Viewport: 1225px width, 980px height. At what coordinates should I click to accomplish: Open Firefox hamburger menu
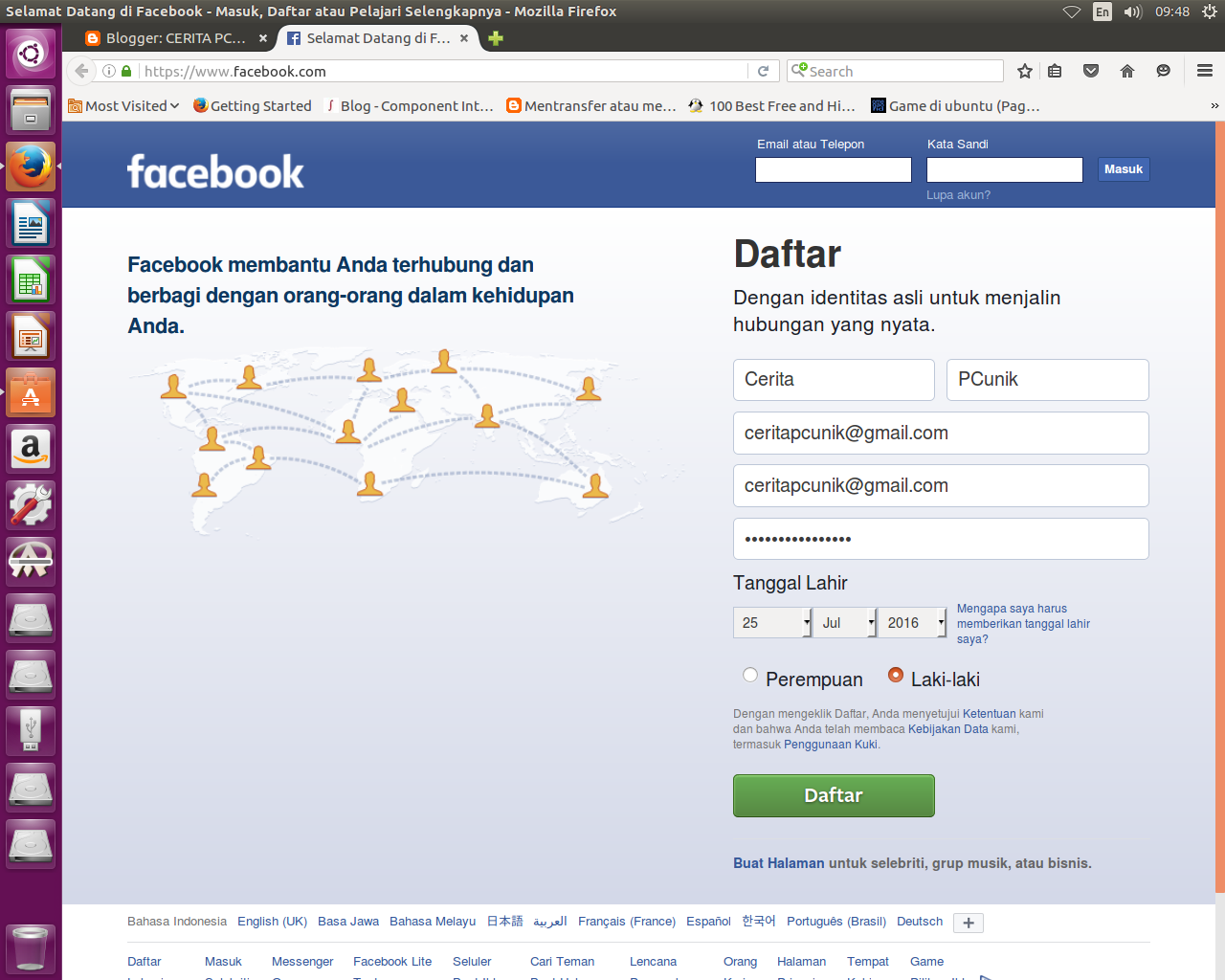(1205, 71)
